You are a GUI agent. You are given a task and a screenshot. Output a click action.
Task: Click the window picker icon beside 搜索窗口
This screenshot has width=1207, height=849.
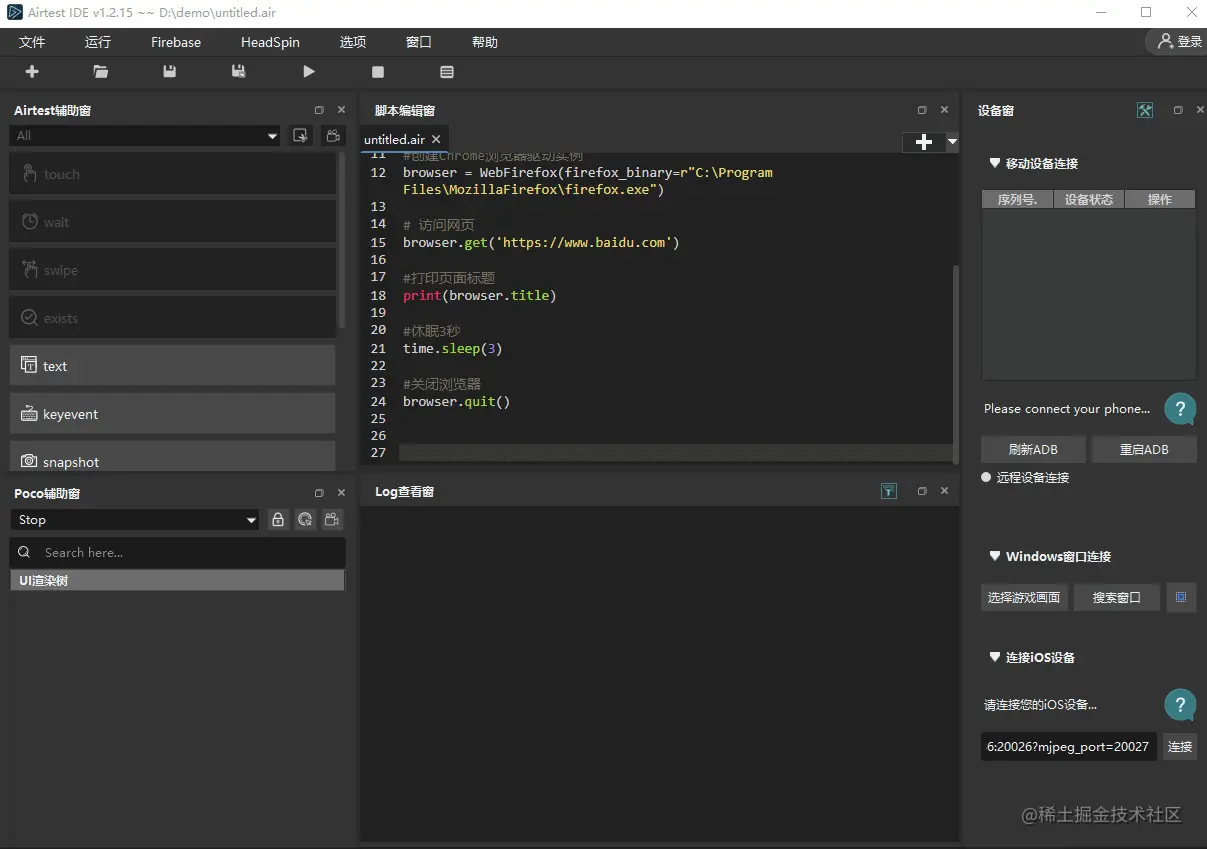(1181, 598)
